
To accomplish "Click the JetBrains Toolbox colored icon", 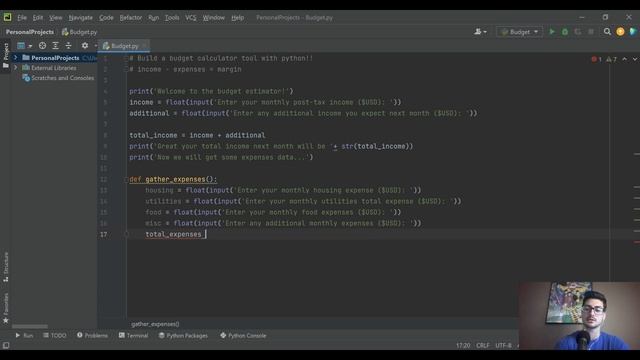I will coord(633,32).
